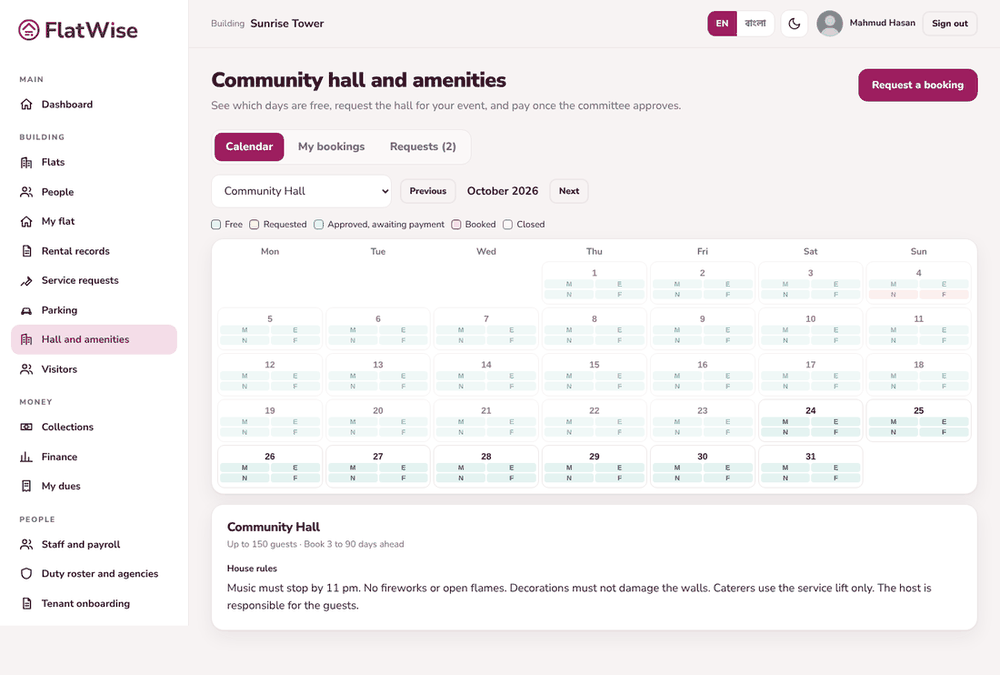Open Dashboard via its home icon
1000x675 pixels.
tap(26, 104)
